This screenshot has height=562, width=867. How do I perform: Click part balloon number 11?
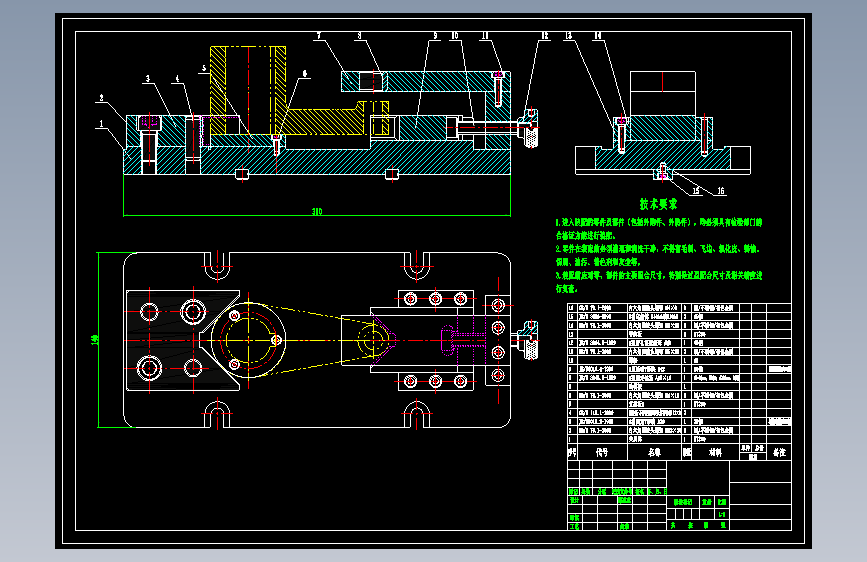coord(485,36)
